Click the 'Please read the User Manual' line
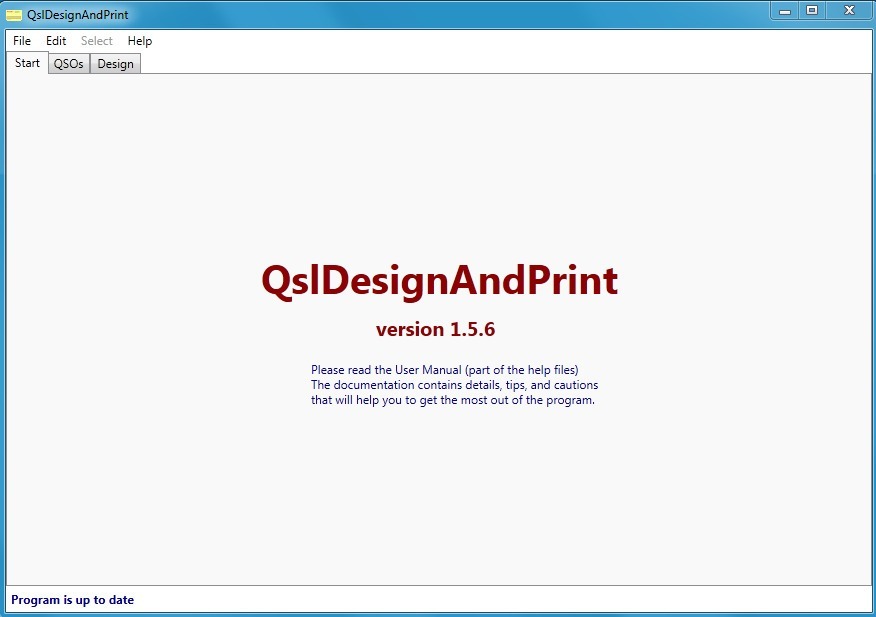 click(x=444, y=370)
